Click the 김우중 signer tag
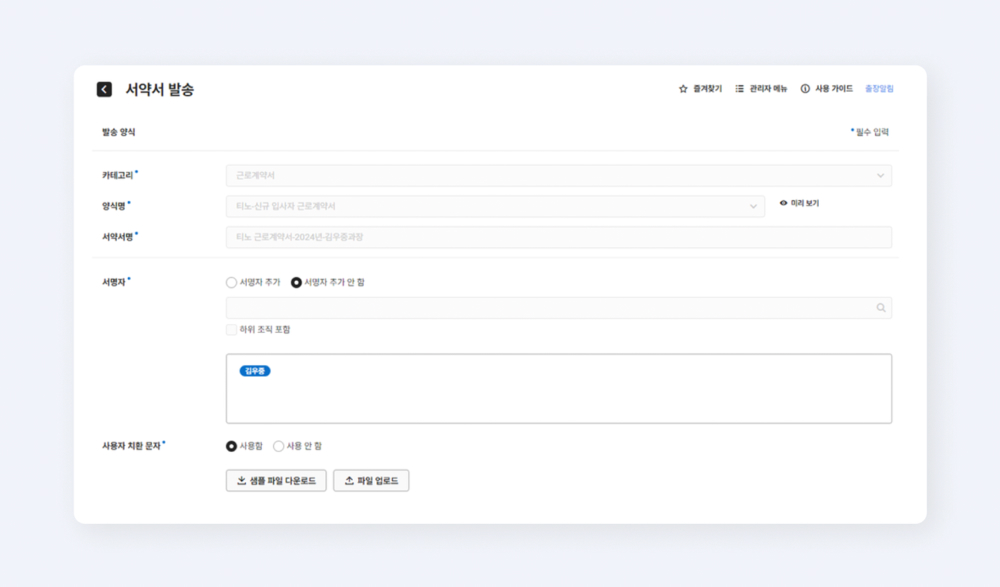The height and width of the screenshot is (587, 1000). pyautogui.click(x=255, y=371)
